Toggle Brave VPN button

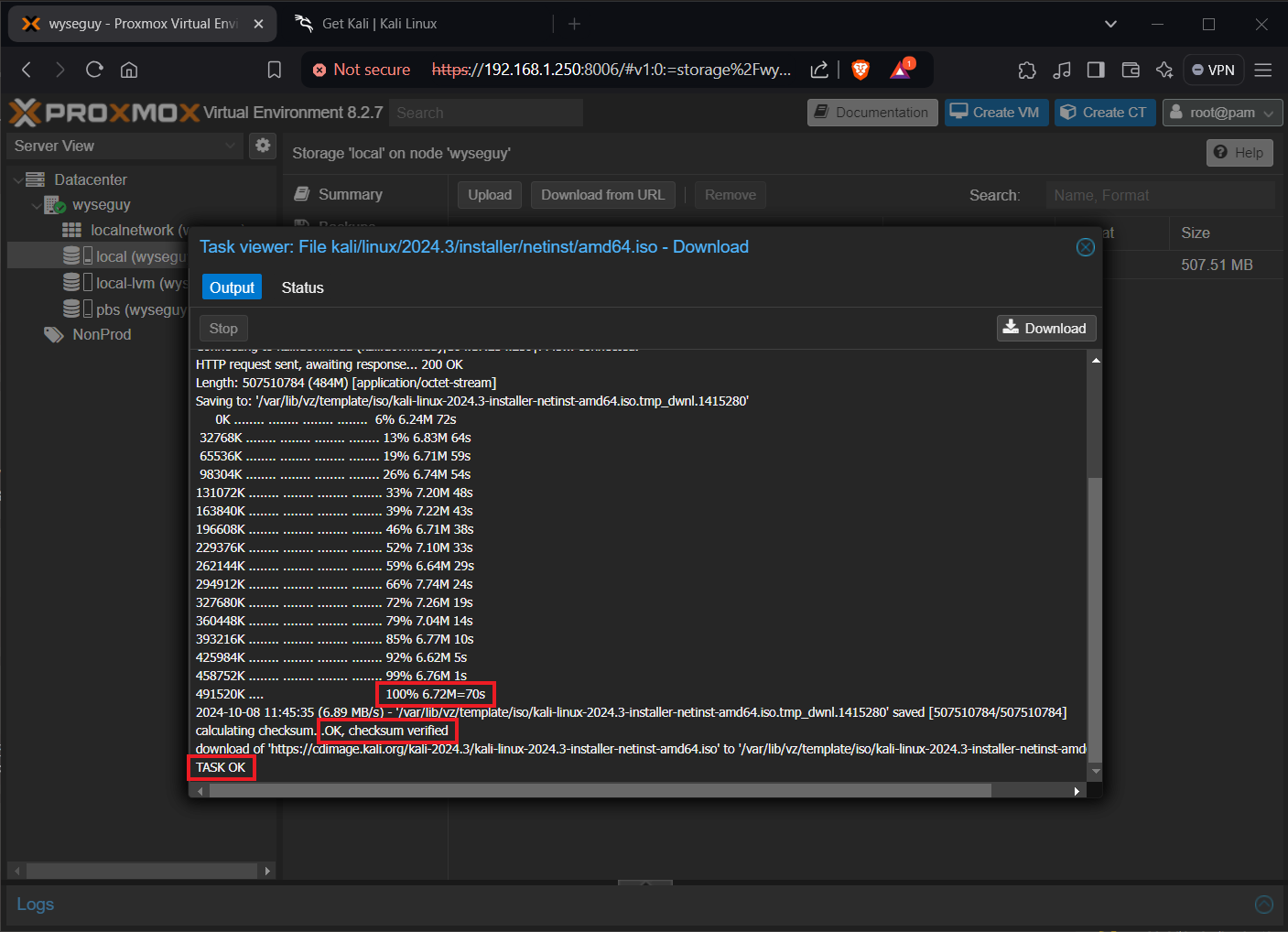[1213, 70]
